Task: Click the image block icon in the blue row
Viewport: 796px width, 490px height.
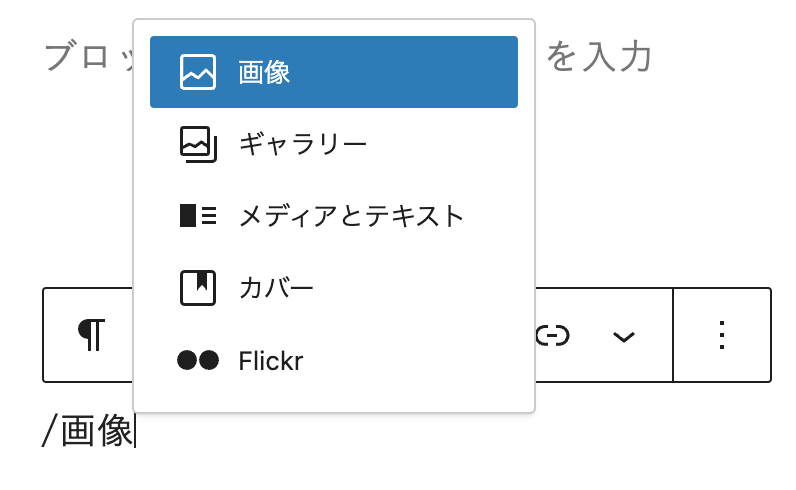Action: pos(198,72)
